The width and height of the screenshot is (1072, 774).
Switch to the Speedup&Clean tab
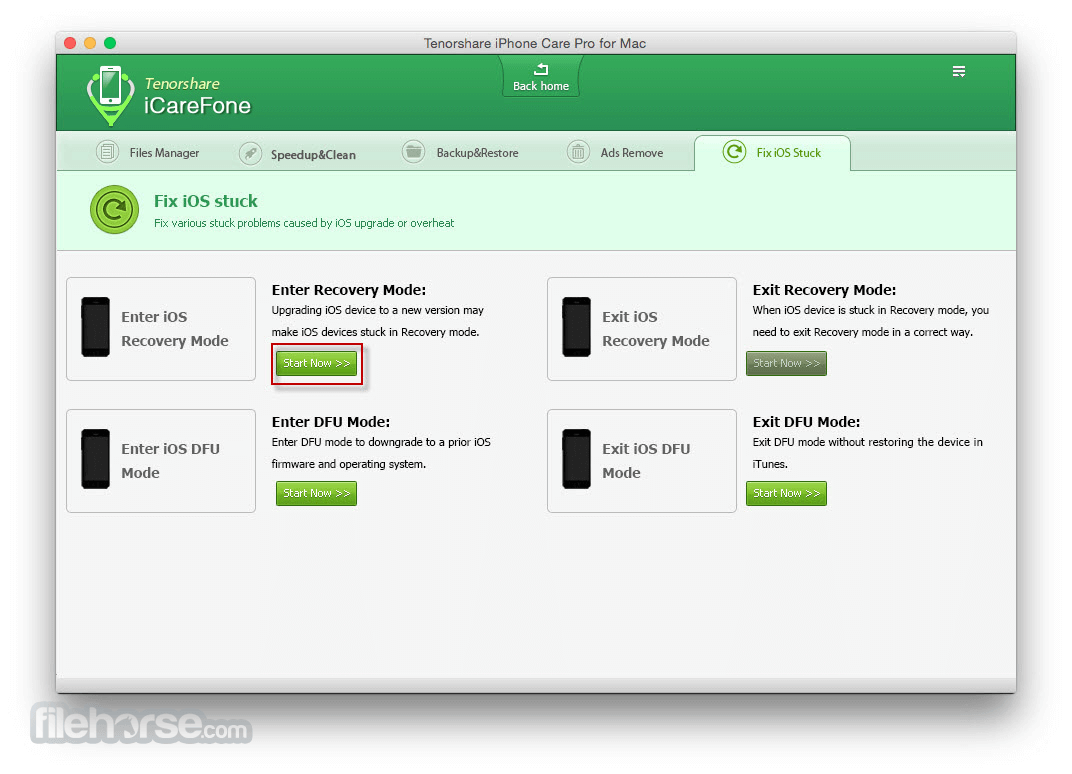coord(297,154)
